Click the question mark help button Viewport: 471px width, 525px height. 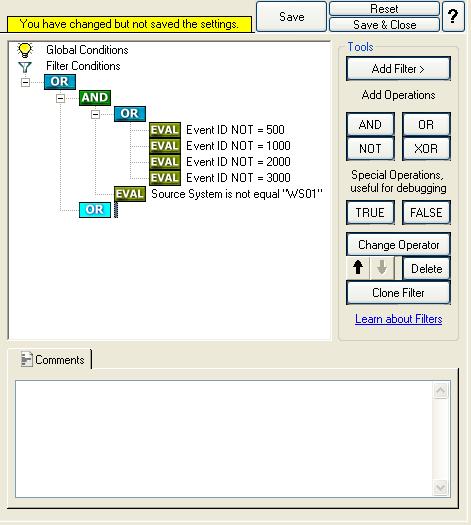tap(453, 16)
